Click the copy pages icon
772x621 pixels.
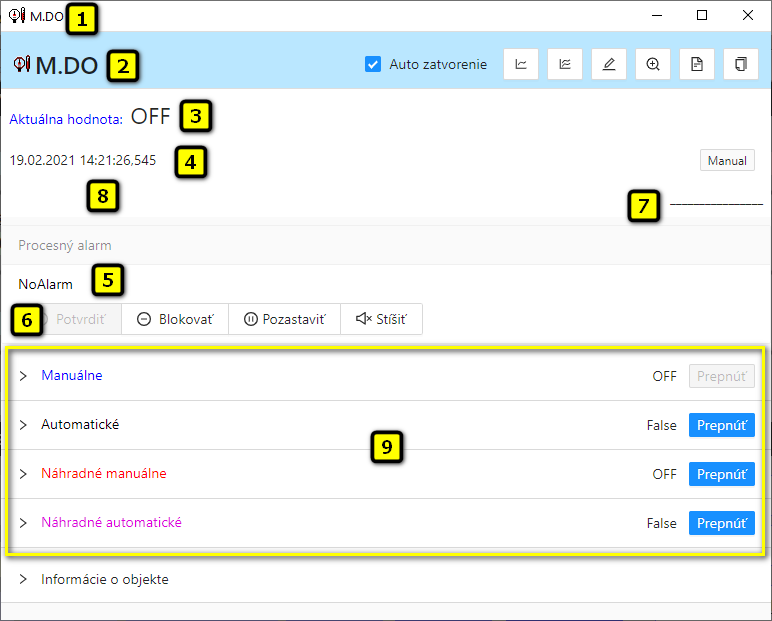pos(741,64)
